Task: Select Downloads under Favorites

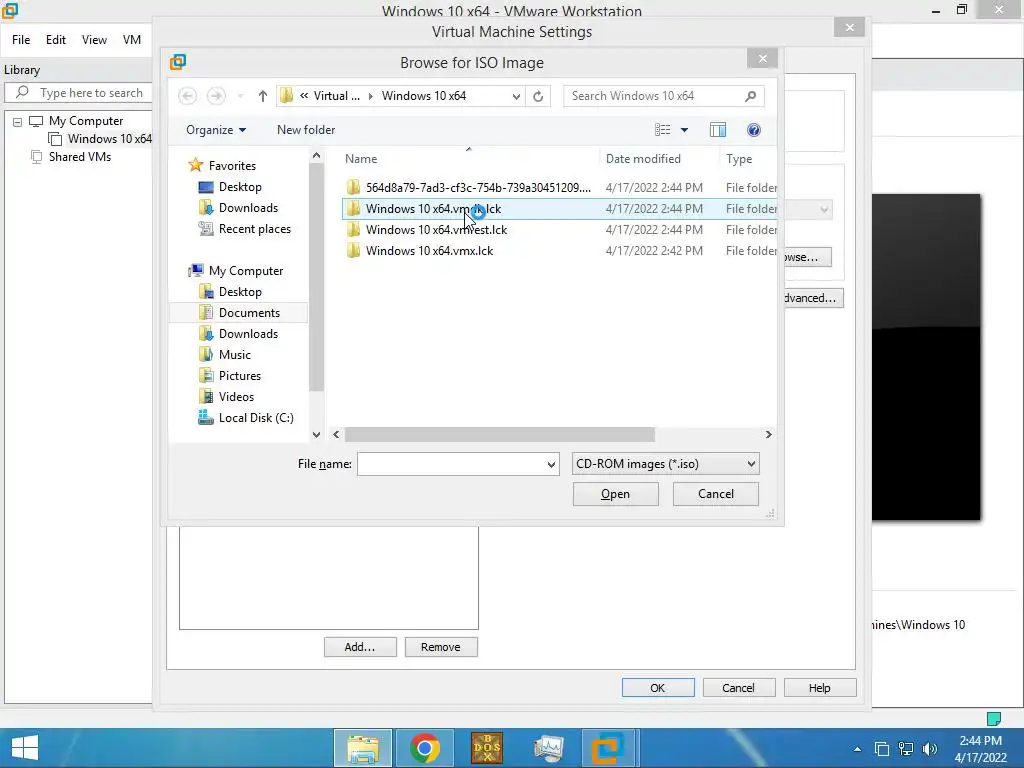Action: [248, 208]
